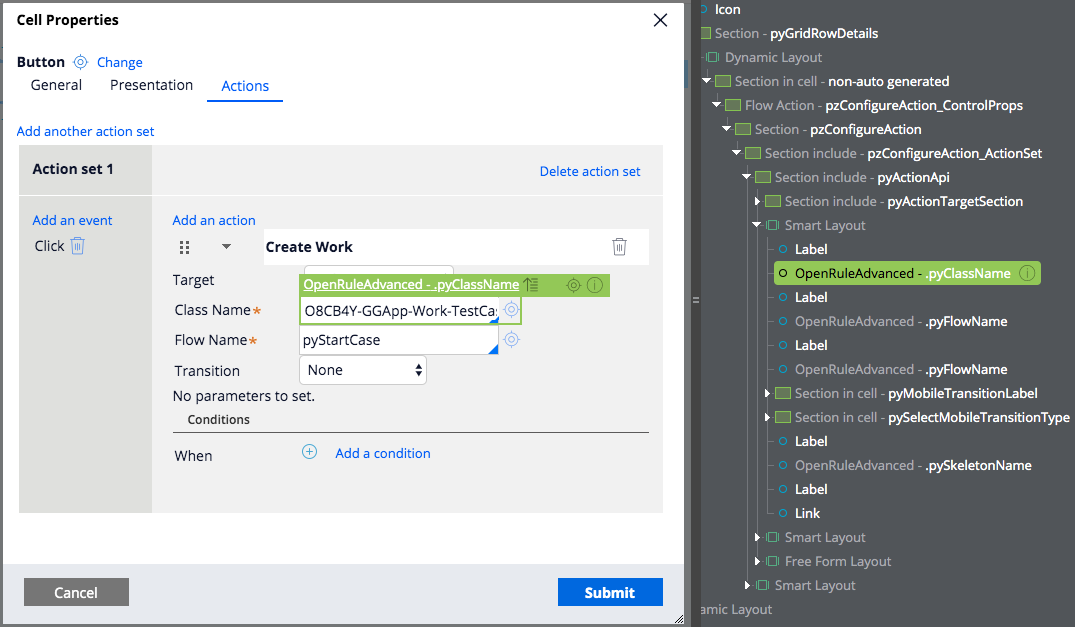
Task: Delete the Click event with trash icon
Action: pyautogui.click(x=77, y=246)
